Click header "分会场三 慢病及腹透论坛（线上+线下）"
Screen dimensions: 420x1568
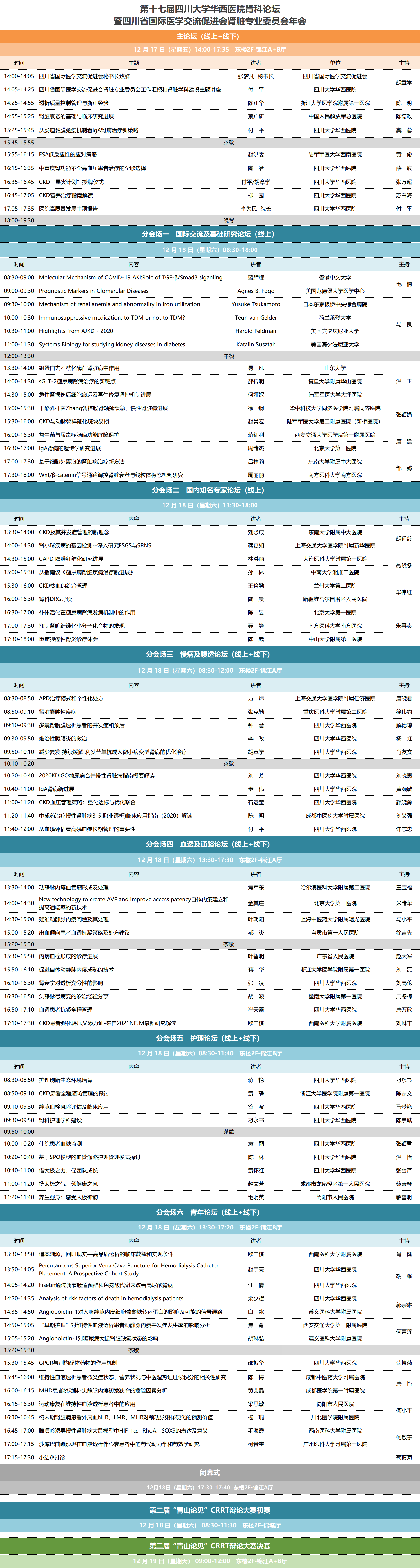[210, 654]
